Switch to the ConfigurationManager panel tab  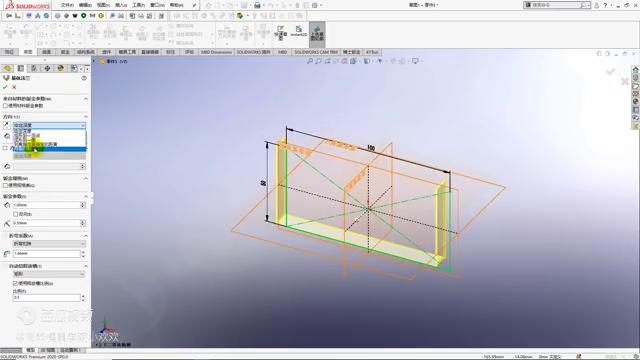tap(34, 68)
